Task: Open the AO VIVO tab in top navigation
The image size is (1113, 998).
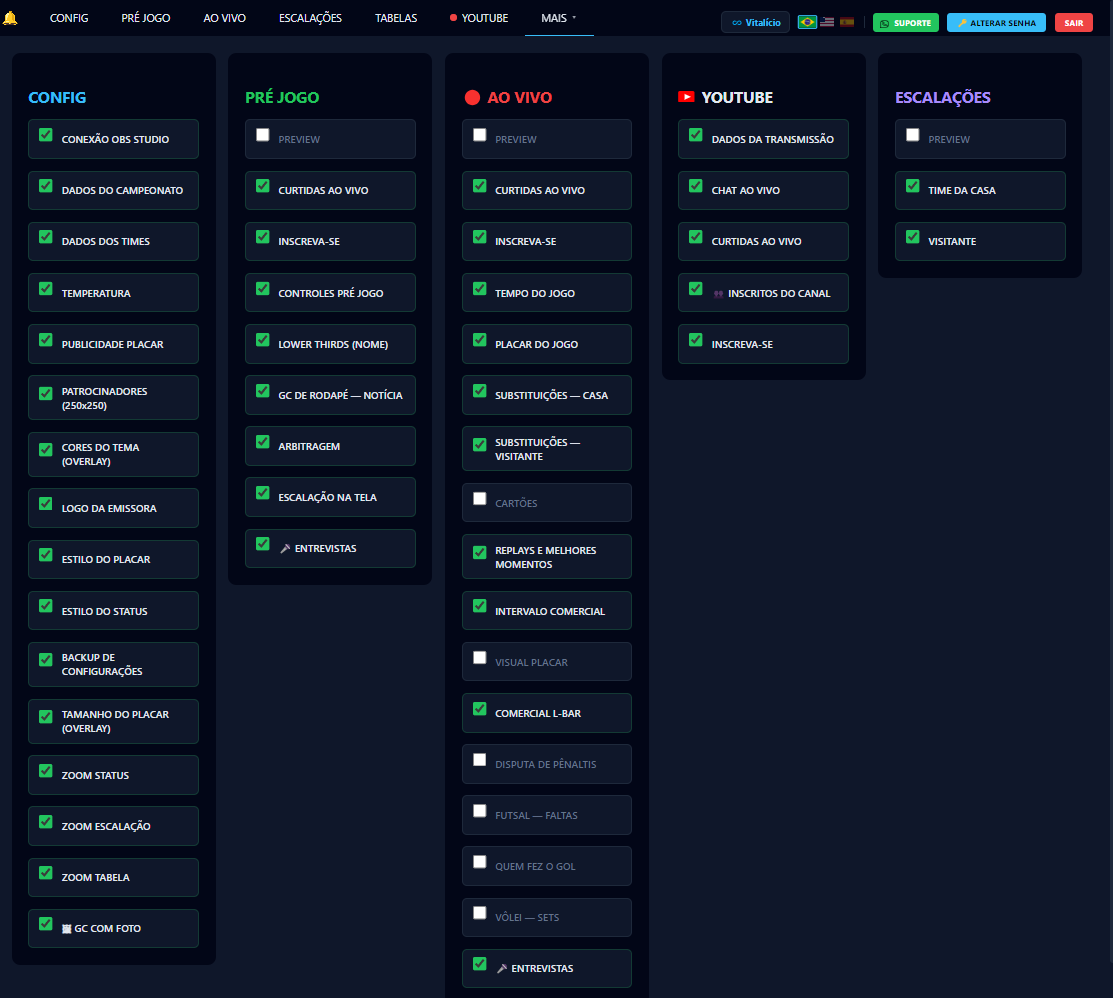Action: click(x=224, y=18)
